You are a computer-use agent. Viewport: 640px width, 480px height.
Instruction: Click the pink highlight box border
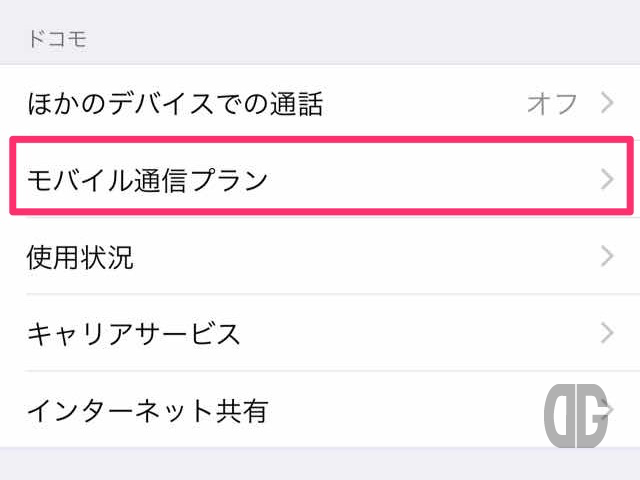coord(322,140)
